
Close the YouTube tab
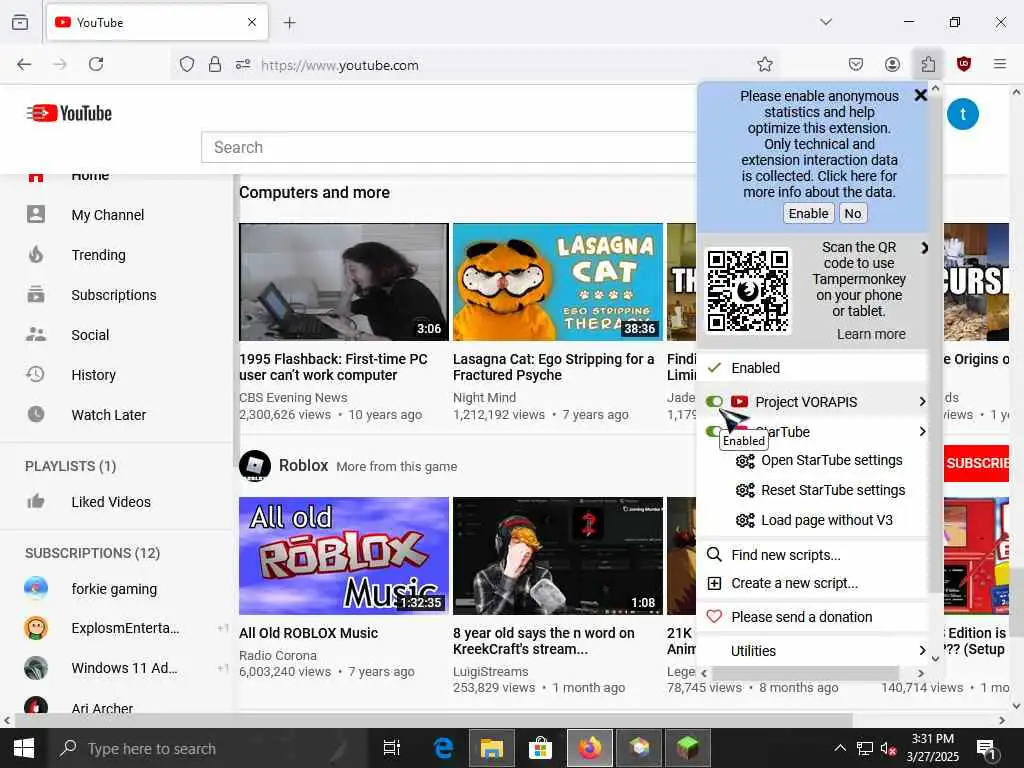pos(252,22)
